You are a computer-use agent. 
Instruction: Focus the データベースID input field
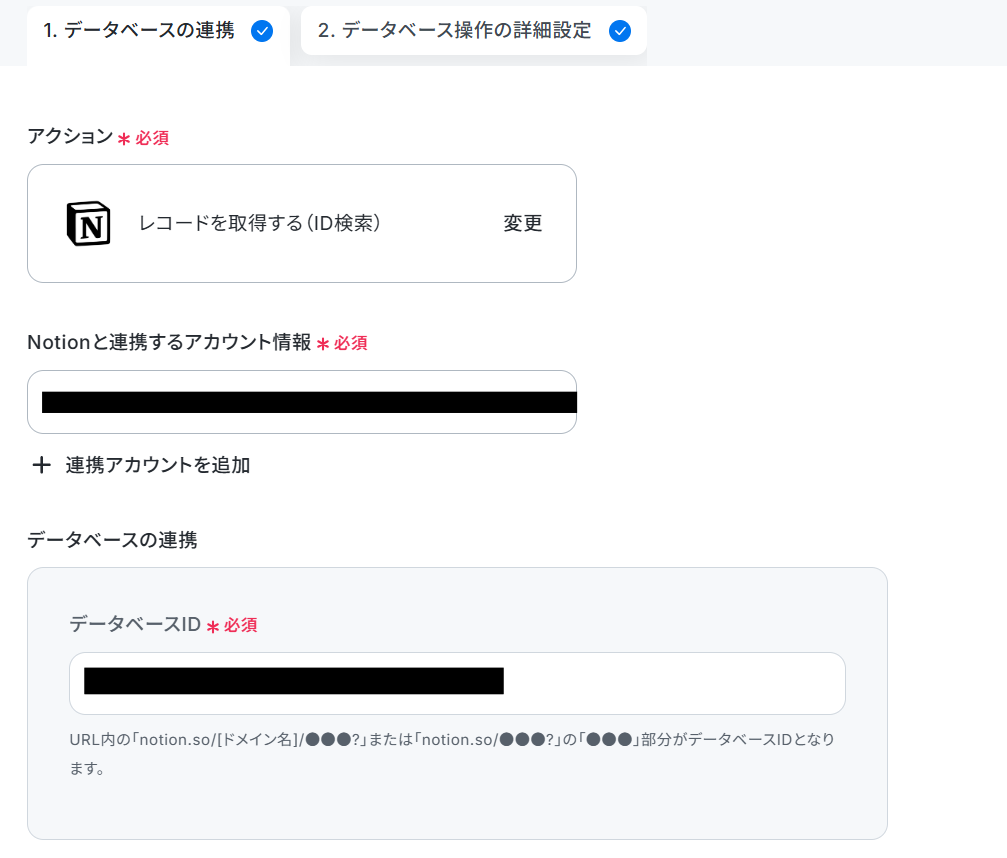(x=457, y=683)
